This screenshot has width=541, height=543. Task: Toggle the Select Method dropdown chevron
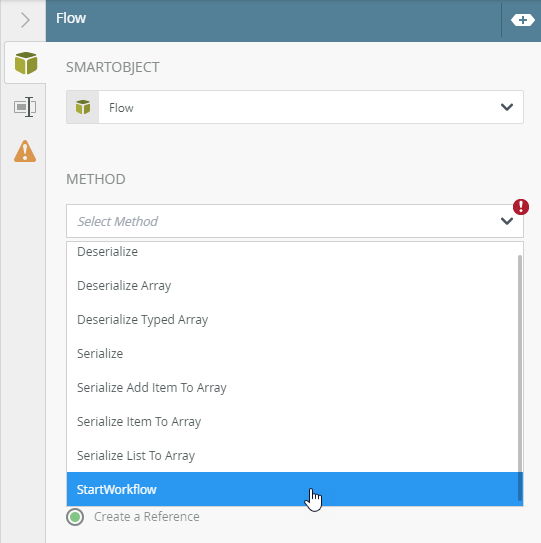[507, 221]
